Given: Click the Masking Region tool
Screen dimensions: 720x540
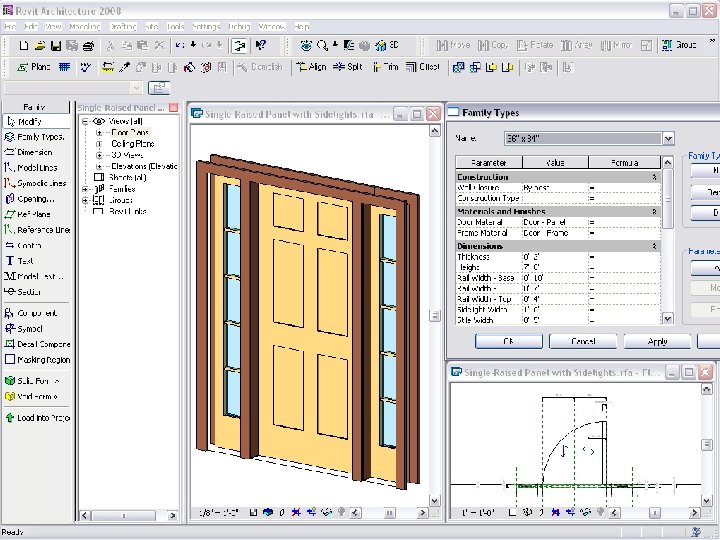Looking at the screenshot, I should 42,359.
